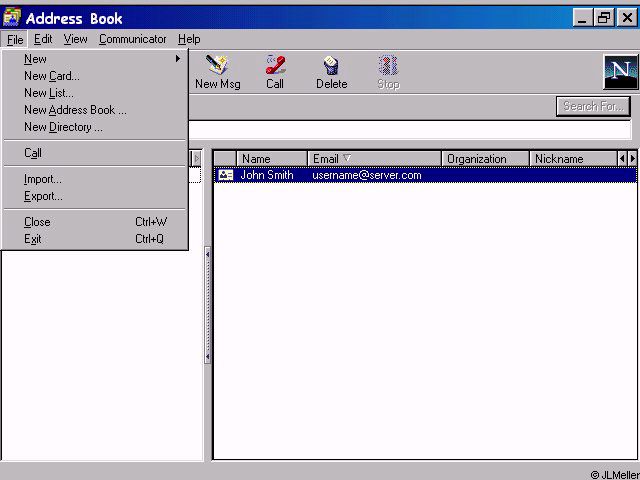Click the Netscape N logo
This screenshot has height=480, width=640.
coord(621,72)
